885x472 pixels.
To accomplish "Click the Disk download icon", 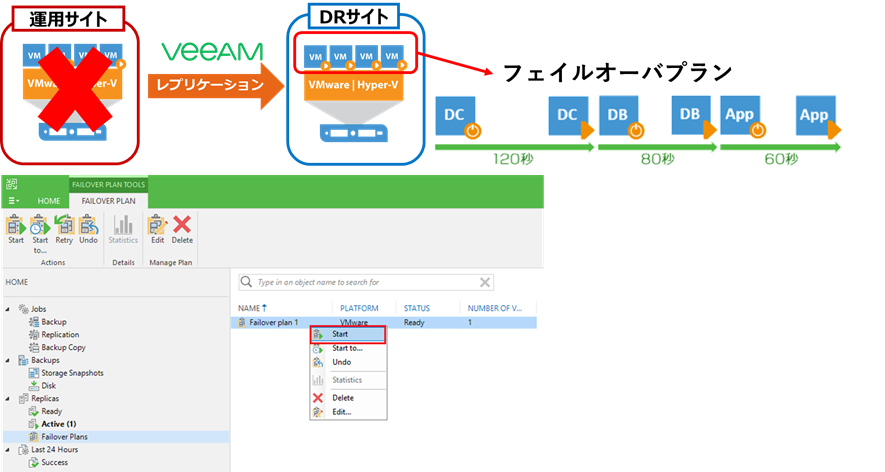I will click(34, 386).
